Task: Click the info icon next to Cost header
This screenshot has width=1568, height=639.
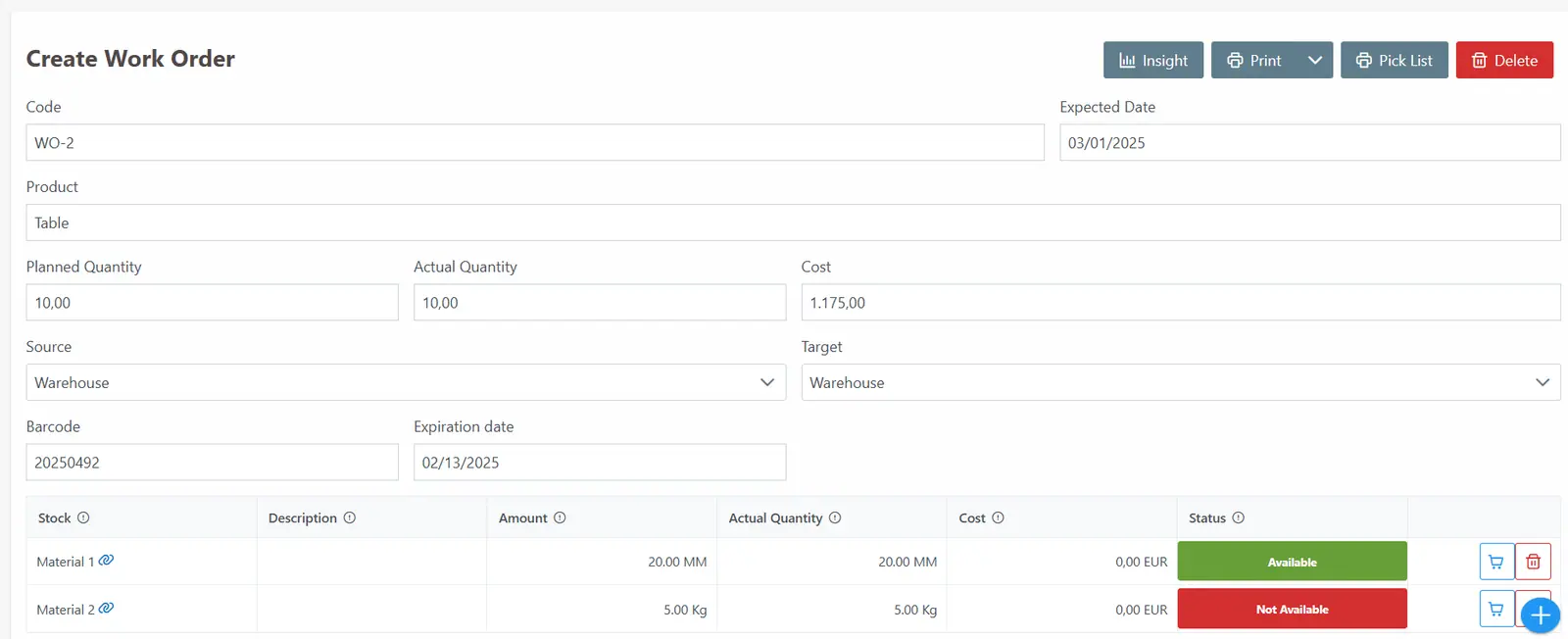Action: pyautogui.click(x=998, y=517)
